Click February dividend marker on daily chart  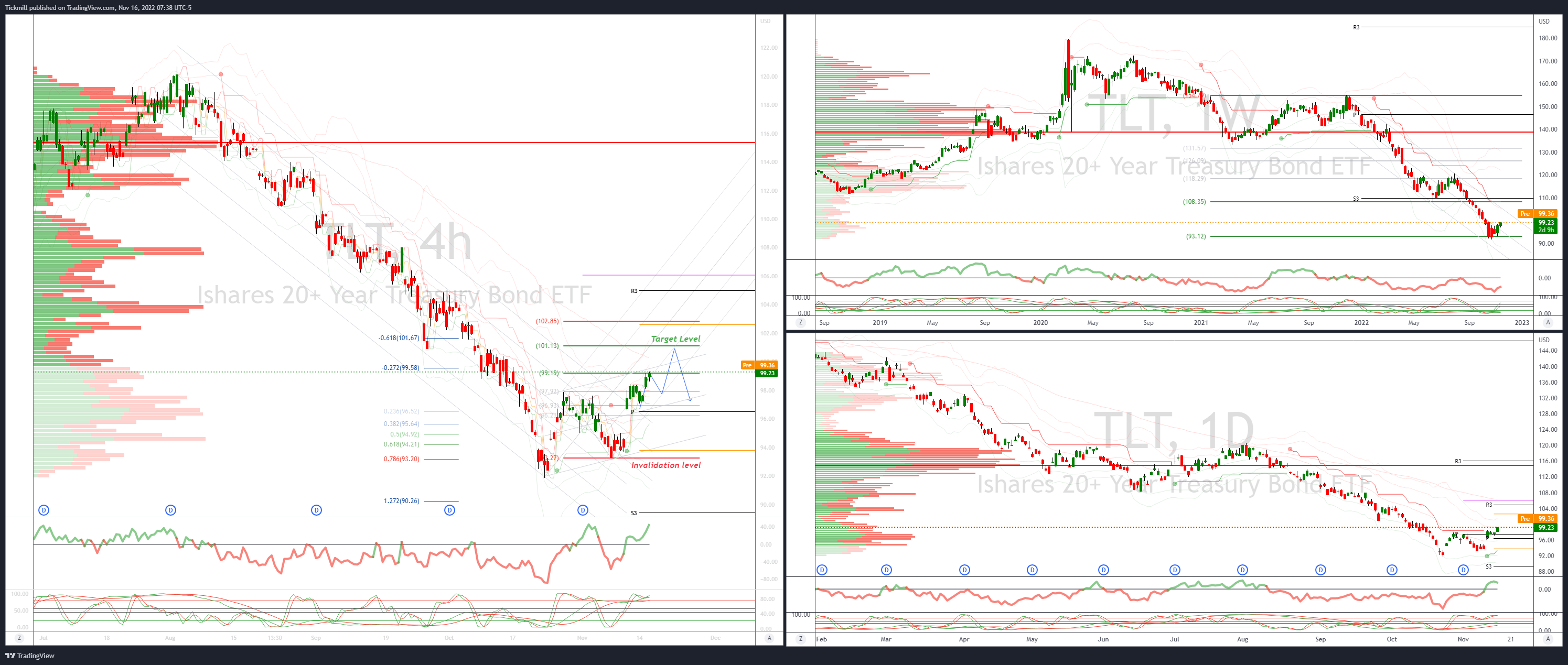822,570
